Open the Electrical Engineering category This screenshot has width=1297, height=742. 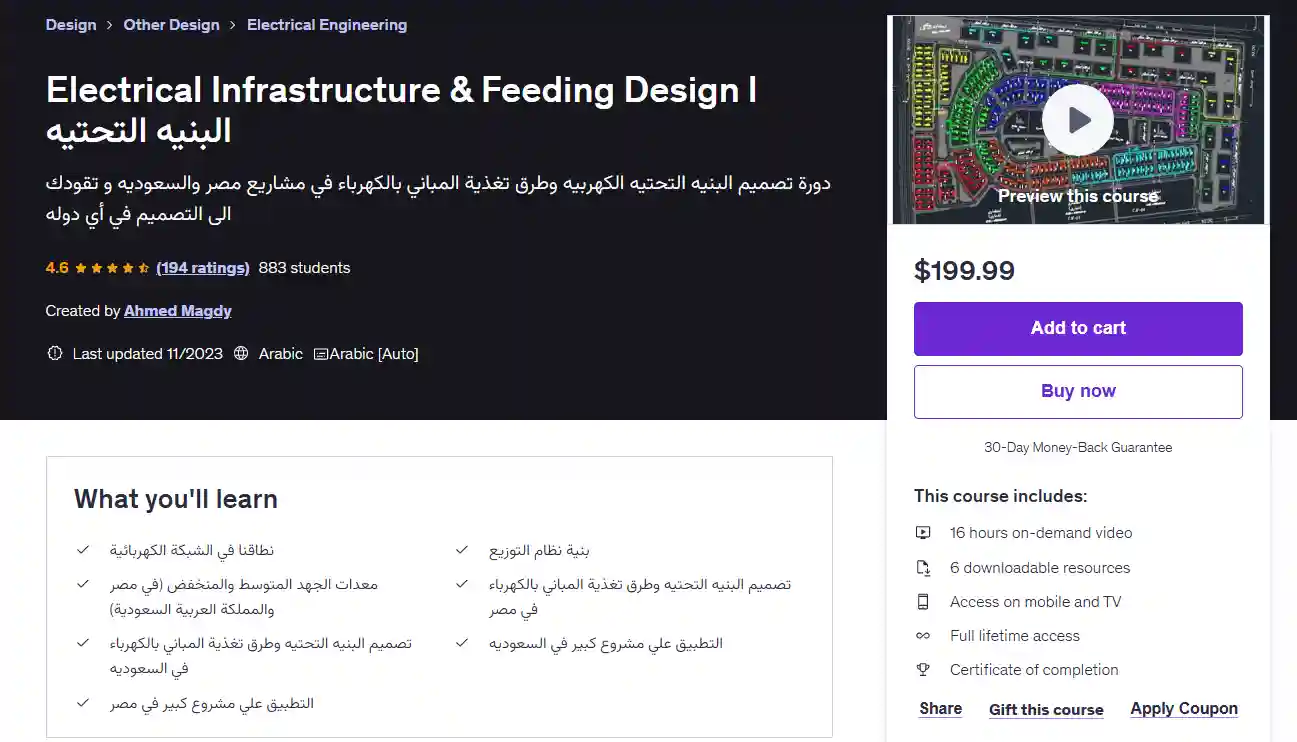tap(326, 24)
